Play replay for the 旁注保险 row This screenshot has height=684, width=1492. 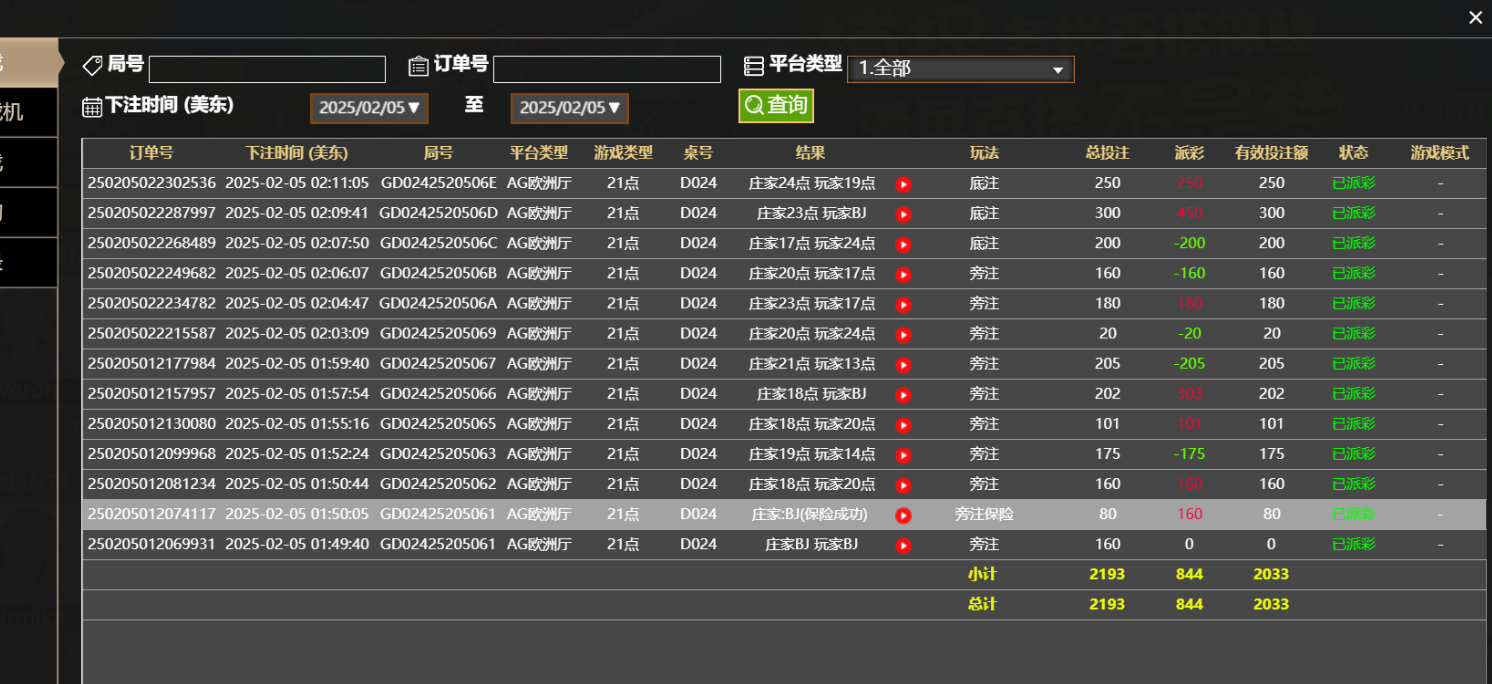pyautogui.click(x=903, y=515)
